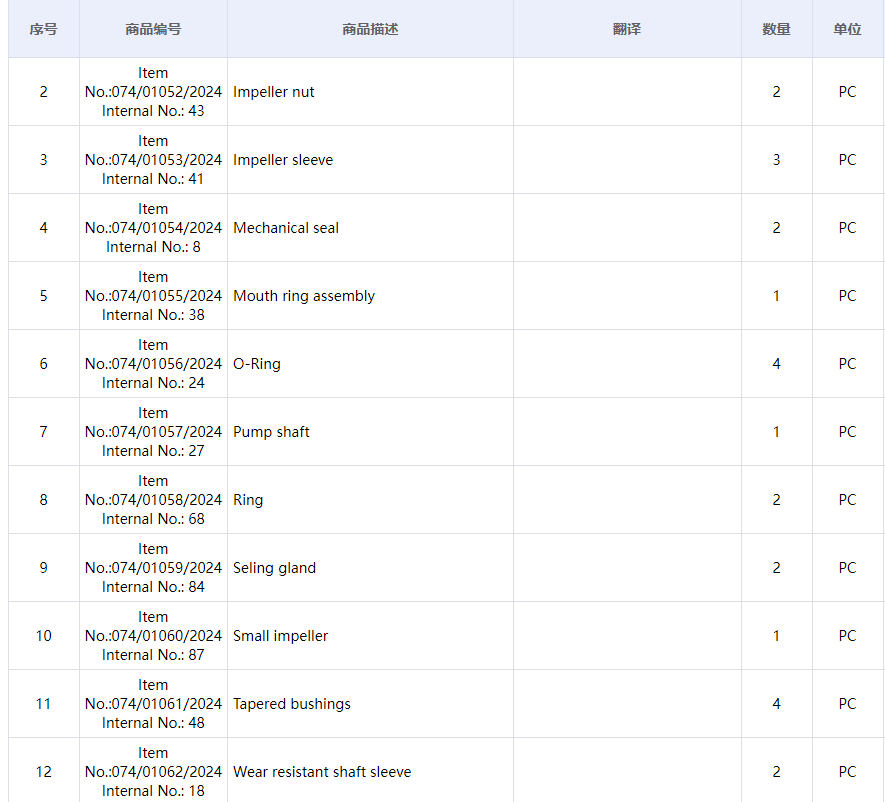Click the 商品编号 column header
This screenshot has height=802, width=885.
pyautogui.click(x=153, y=29)
